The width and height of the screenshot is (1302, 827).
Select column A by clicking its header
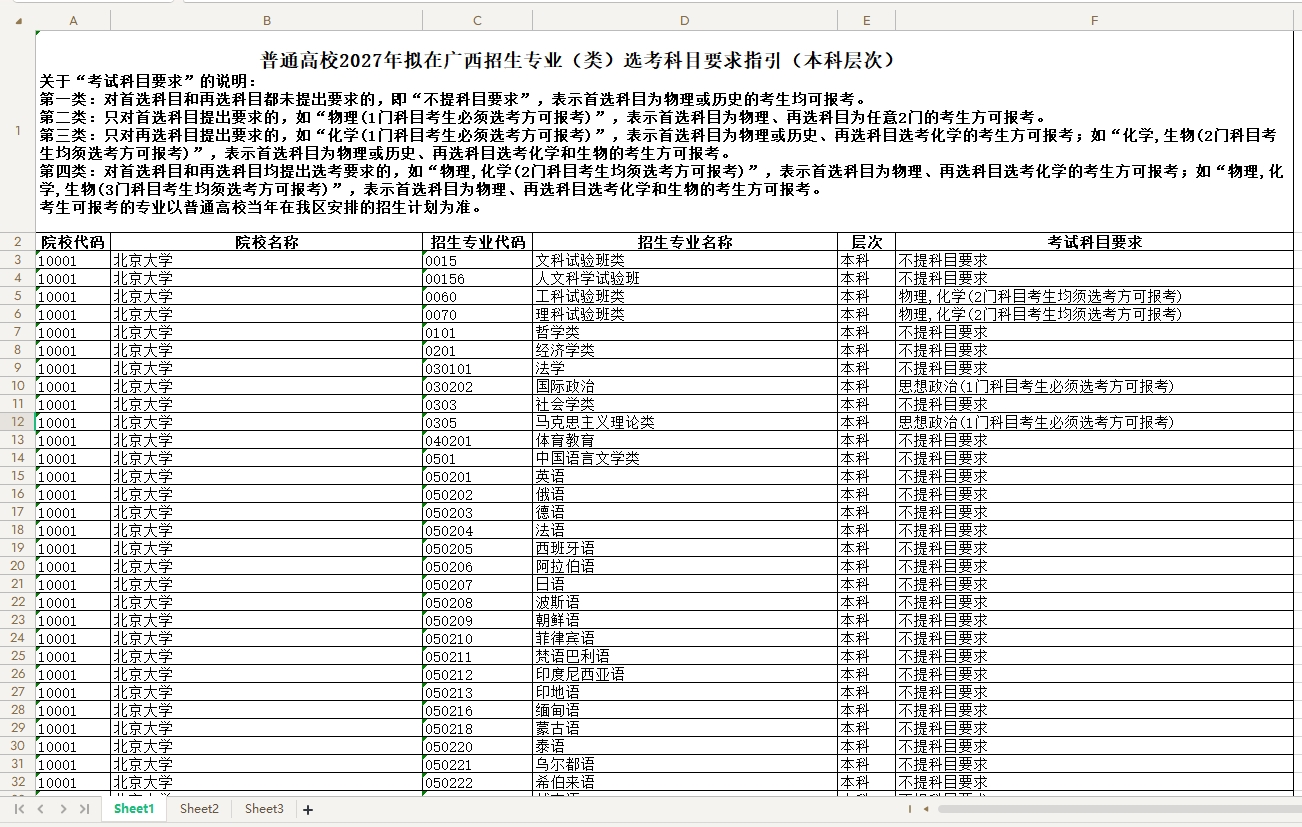point(73,19)
